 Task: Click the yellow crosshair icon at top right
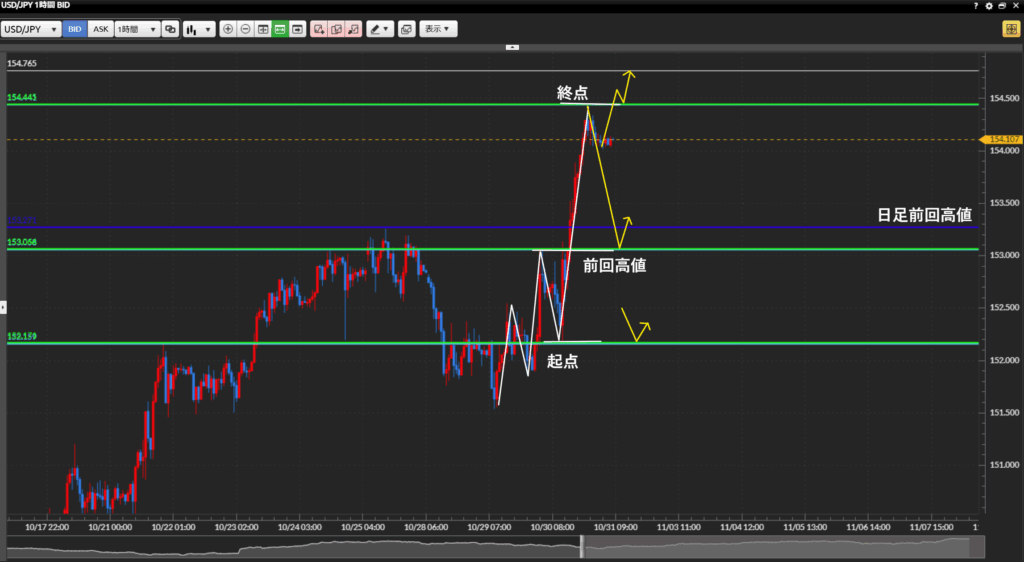coord(1010,29)
